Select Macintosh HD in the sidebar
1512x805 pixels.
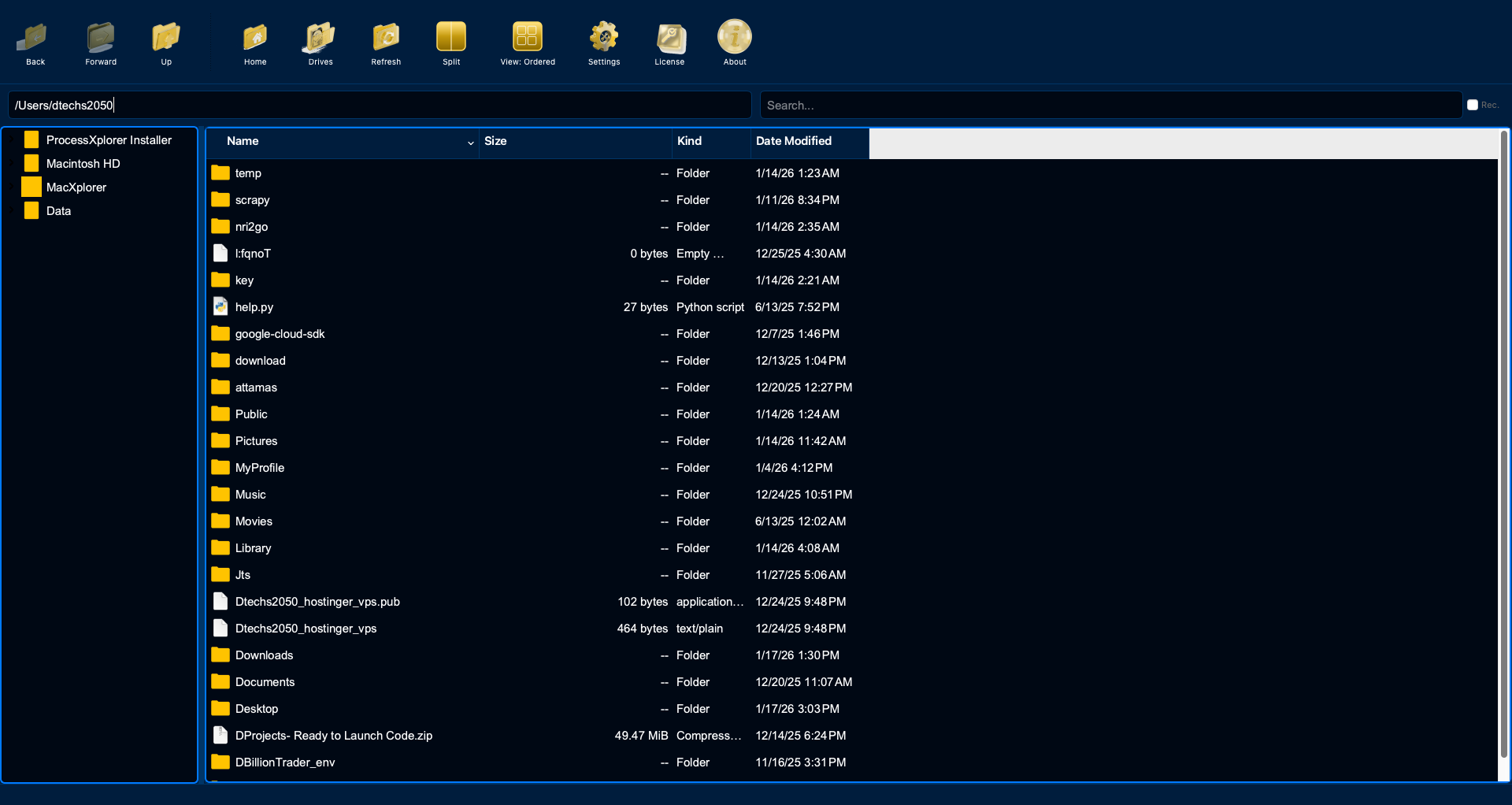82,163
